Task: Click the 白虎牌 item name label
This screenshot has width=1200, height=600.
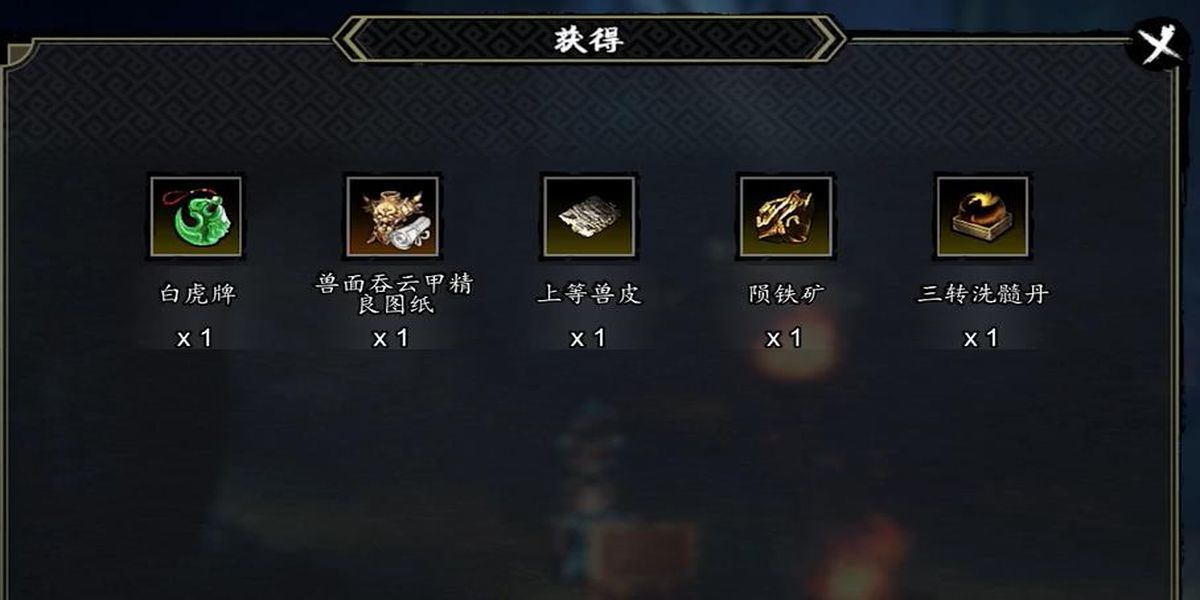Action: pyautogui.click(x=196, y=294)
